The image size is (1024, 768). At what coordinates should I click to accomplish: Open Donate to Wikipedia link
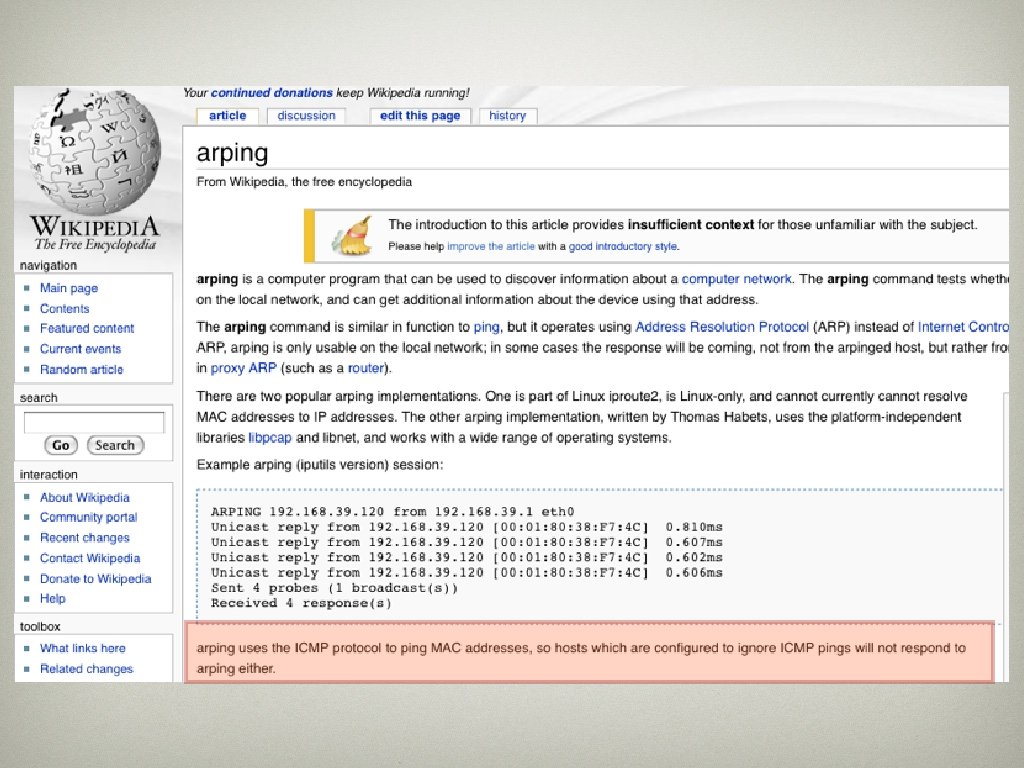[x=95, y=579]
